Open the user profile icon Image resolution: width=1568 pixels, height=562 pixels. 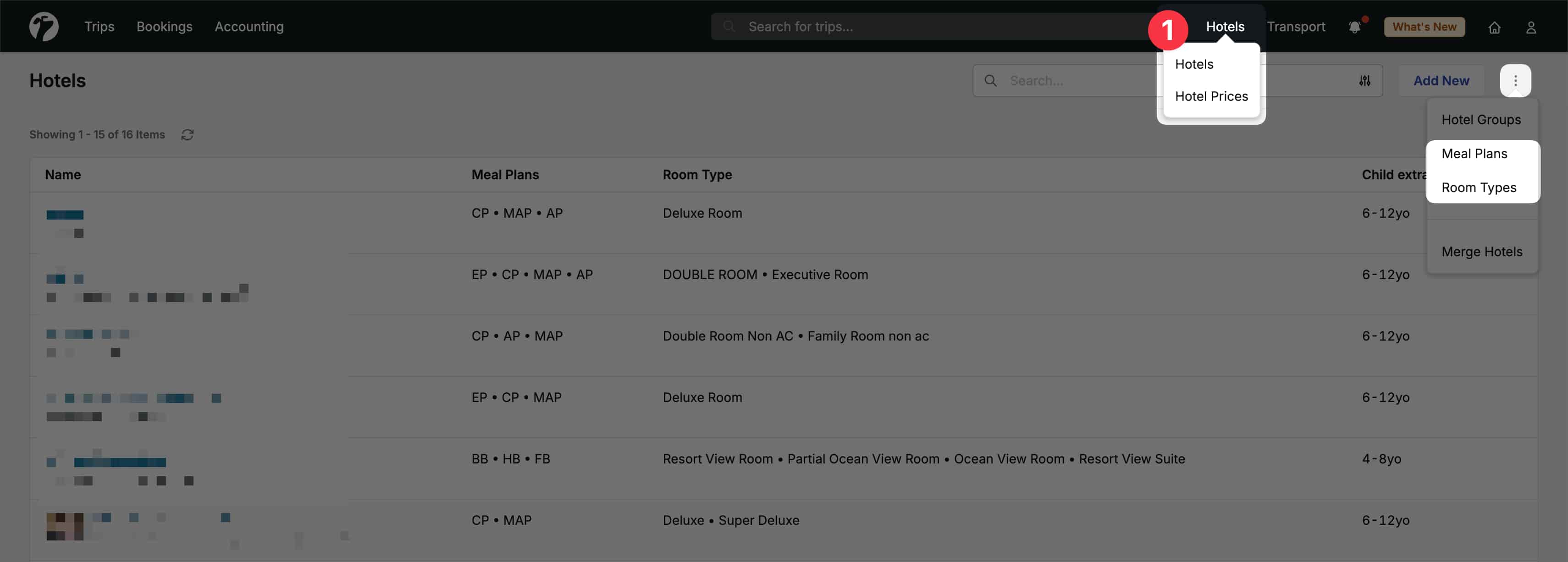[x=1531, y=27]
